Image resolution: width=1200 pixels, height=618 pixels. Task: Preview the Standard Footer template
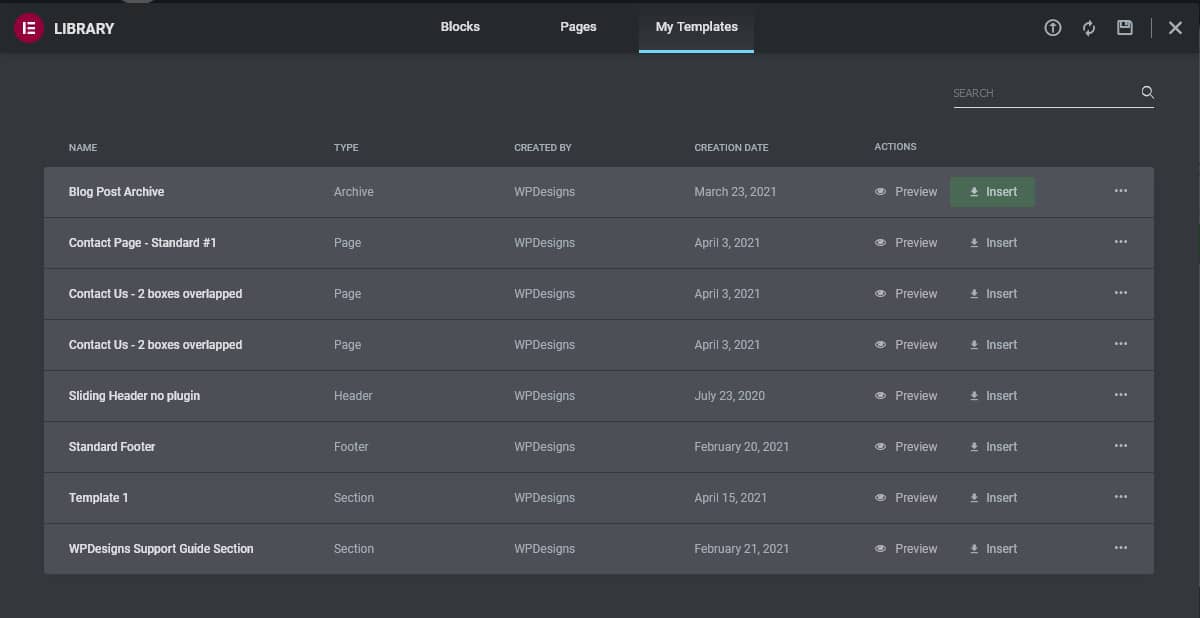click(906, 447)
